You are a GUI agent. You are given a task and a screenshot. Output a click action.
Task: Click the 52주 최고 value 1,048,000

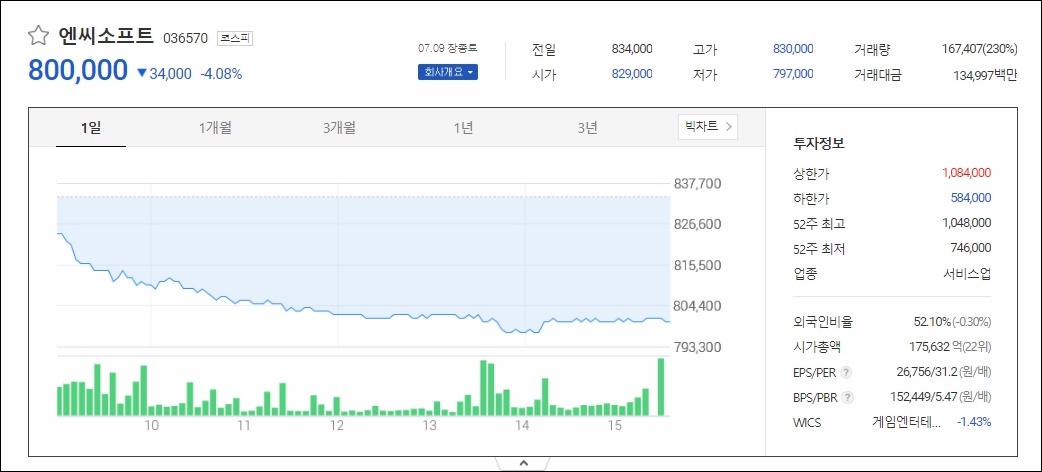tap(966, 223)
